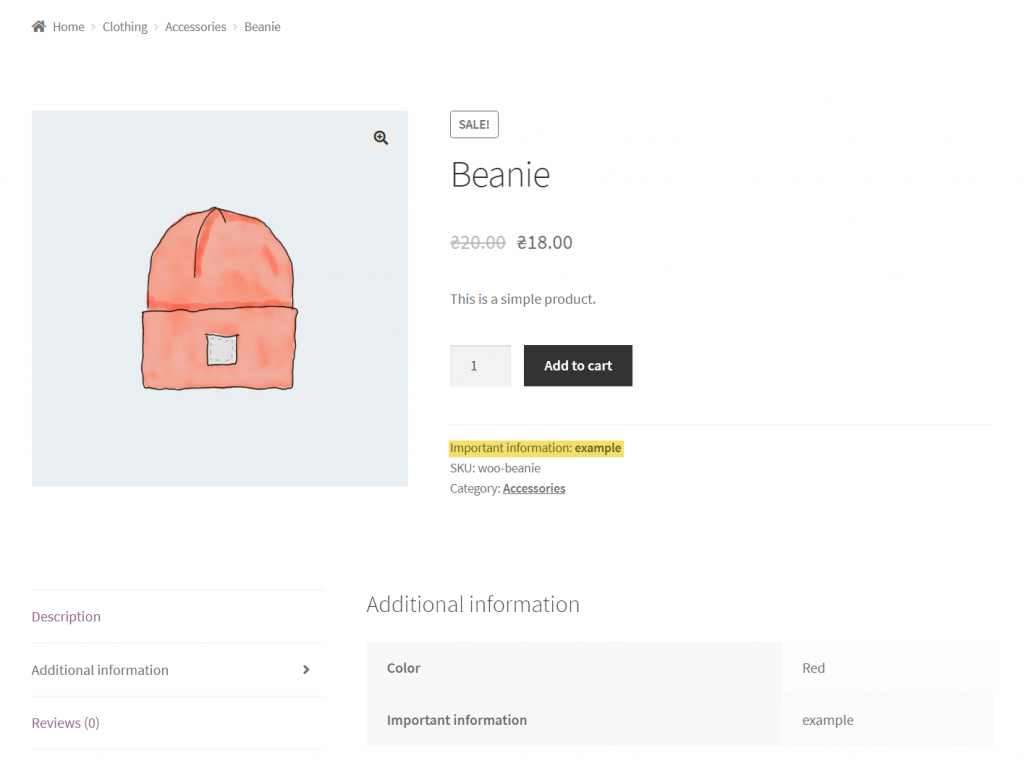This screenshot has height=769, width=1024.
Task: Click the SALE! badge
Action: (474, 124)
